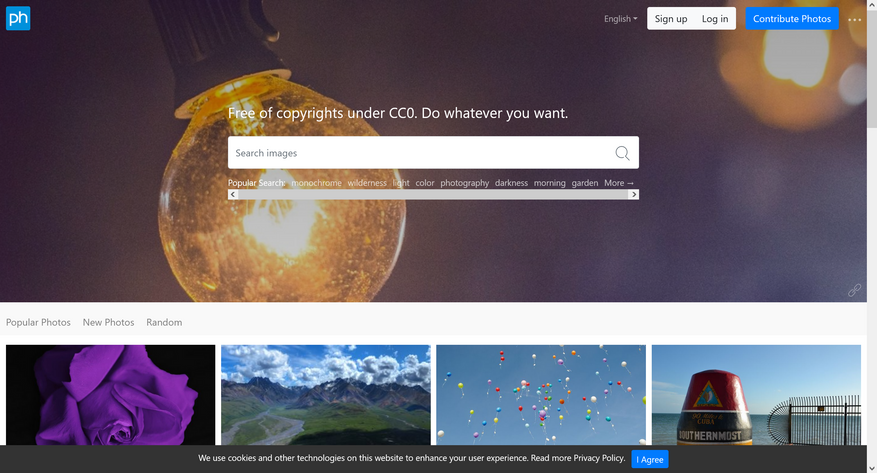Image resolution: width=877 pixels, height=473 pixels.
Task: Click the Contribute Photos button
Action: (791, 19)
